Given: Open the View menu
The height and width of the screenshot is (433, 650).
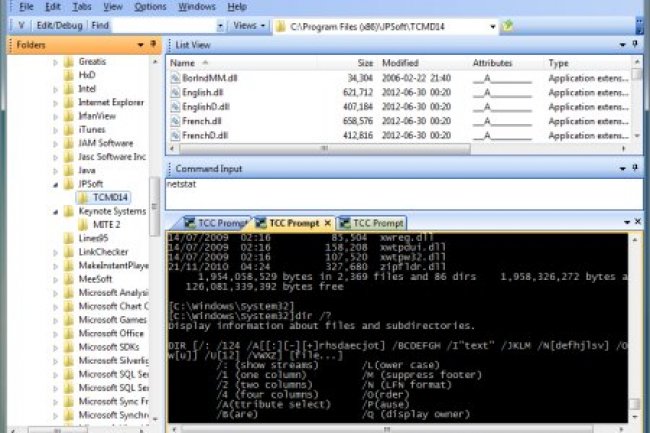Looking at the screenshot, I should [x=112, y=7].
